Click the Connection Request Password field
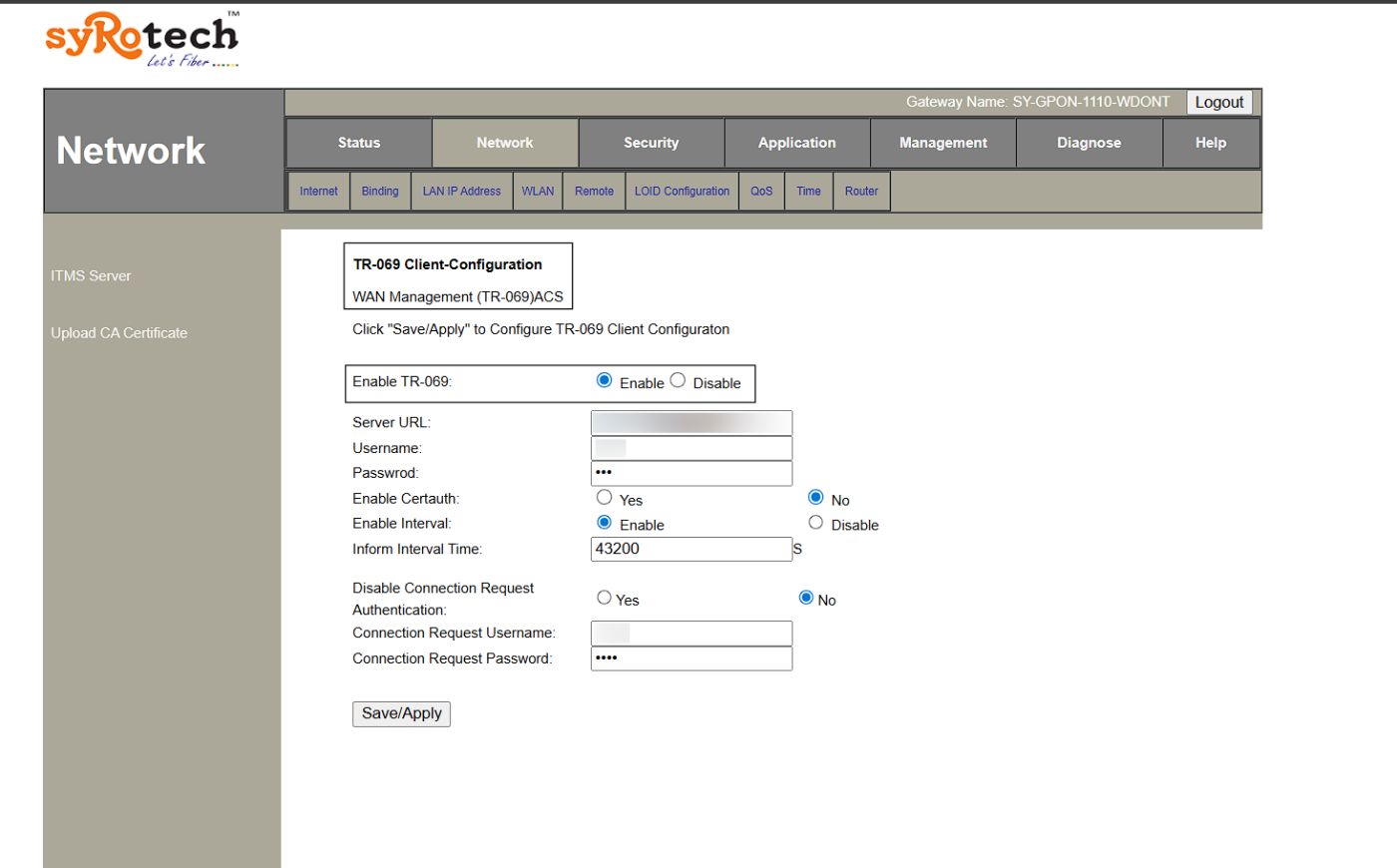The width and height of the screenshot is (1397, 868). pyautogui.click(x=691, y=657)
